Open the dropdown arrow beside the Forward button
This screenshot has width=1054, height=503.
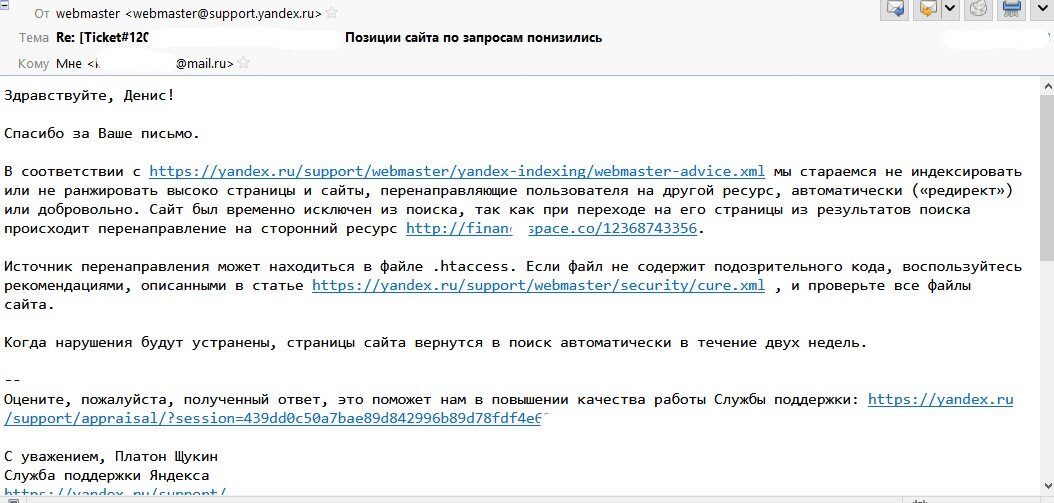click(x=950, y=9)
